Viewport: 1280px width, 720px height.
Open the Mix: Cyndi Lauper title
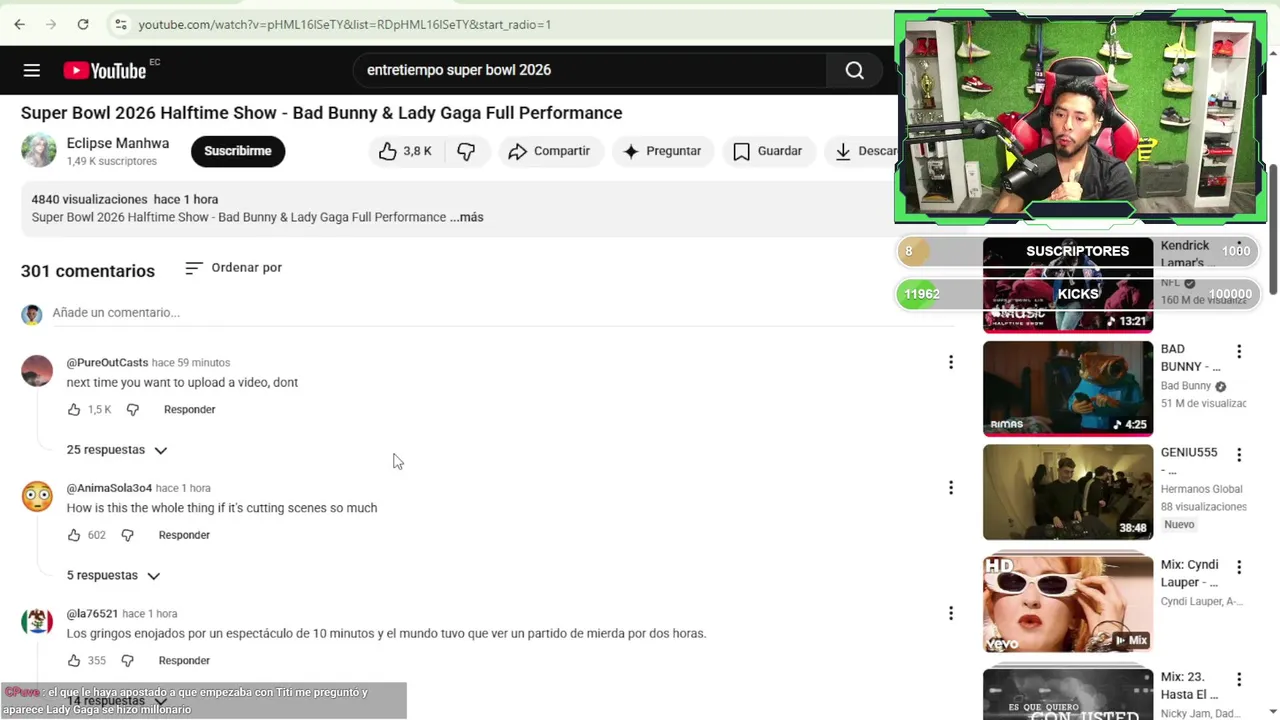pos(1190,573)
